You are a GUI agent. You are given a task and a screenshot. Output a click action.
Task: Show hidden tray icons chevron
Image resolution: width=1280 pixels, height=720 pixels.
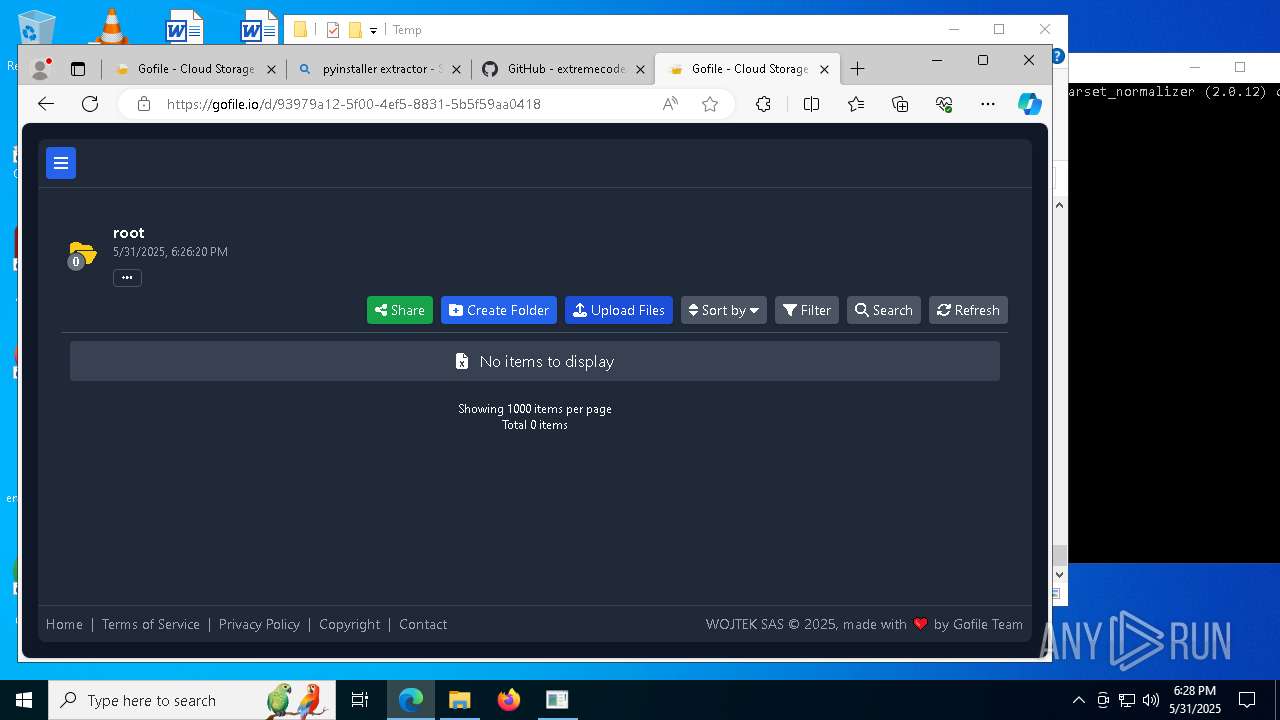click(1078, 700)
